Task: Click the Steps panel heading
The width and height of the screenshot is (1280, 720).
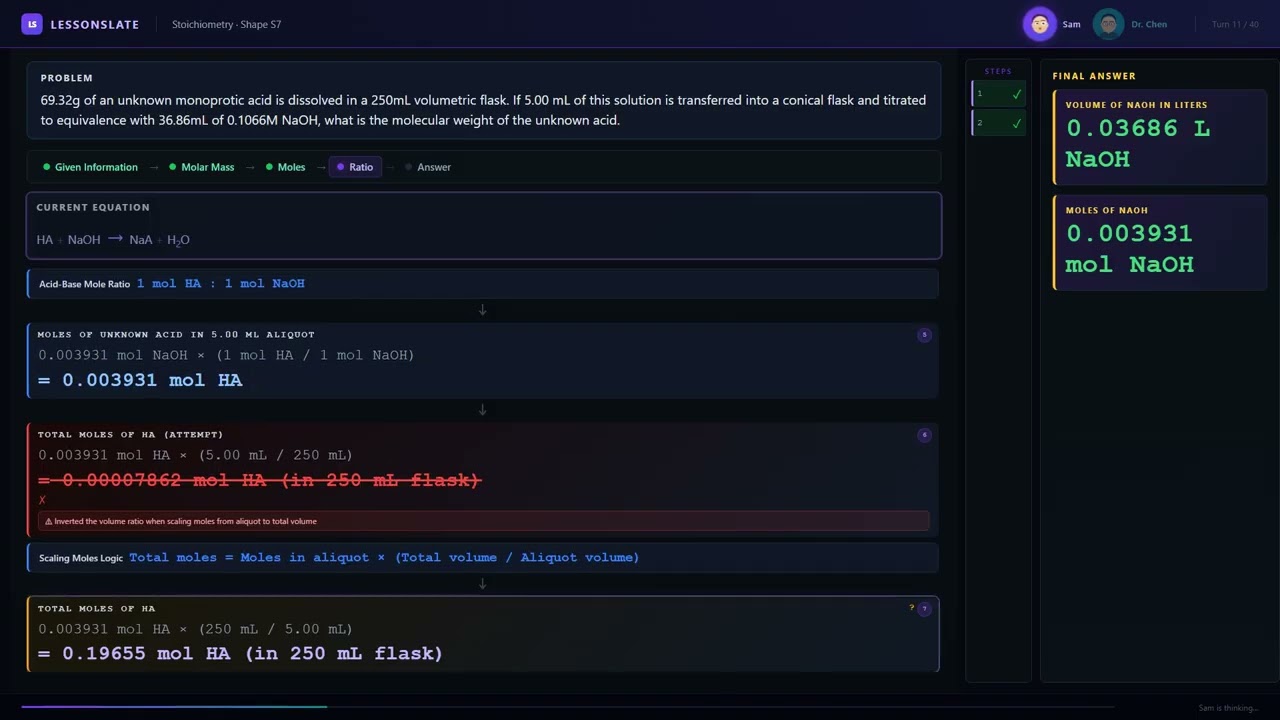Action: tap(998, 71)
